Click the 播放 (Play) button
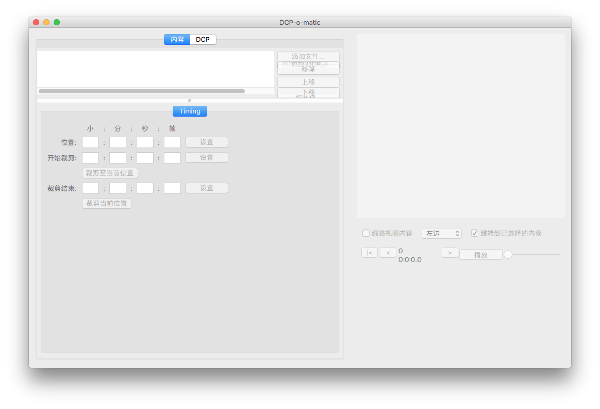The image size is (600, 409). 481,255
